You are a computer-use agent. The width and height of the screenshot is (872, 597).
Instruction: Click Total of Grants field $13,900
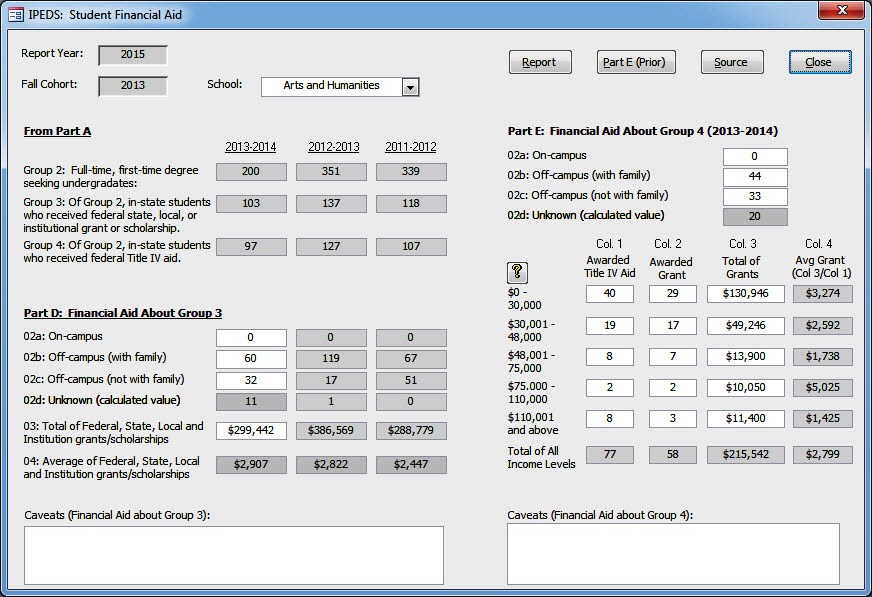coord(746,356)
